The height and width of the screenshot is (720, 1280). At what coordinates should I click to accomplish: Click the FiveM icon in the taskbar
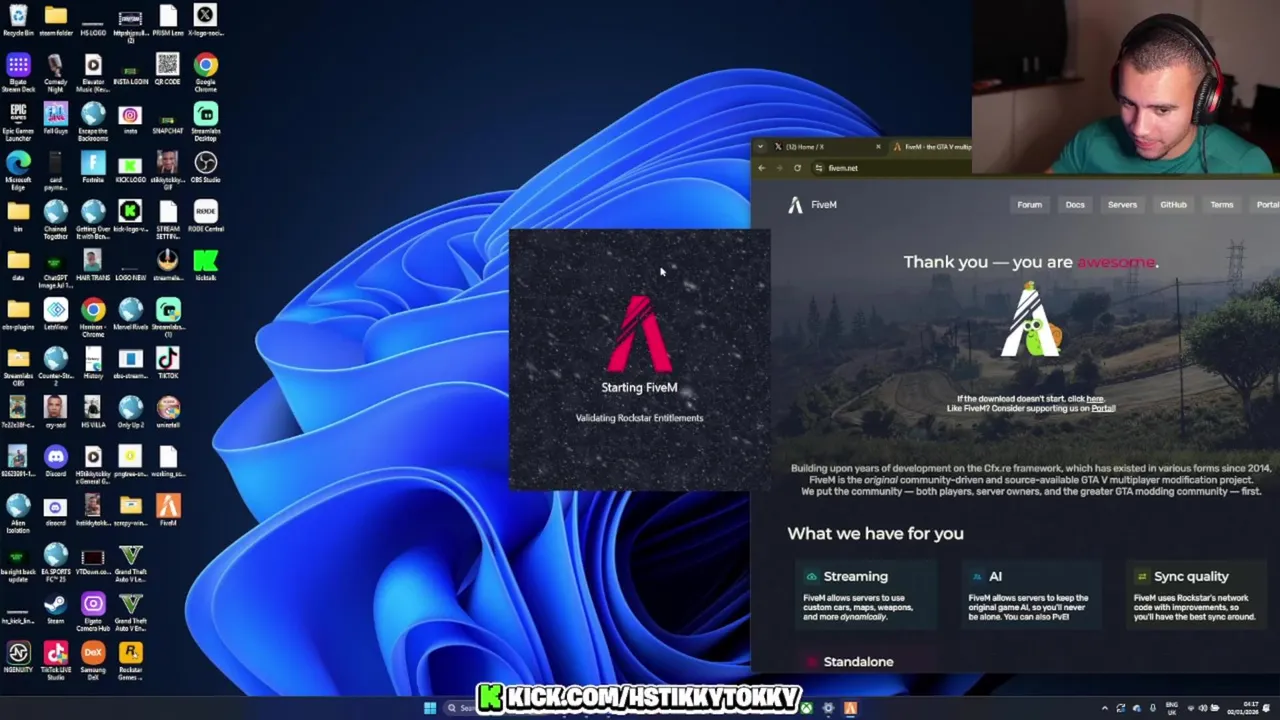(850, 708)
